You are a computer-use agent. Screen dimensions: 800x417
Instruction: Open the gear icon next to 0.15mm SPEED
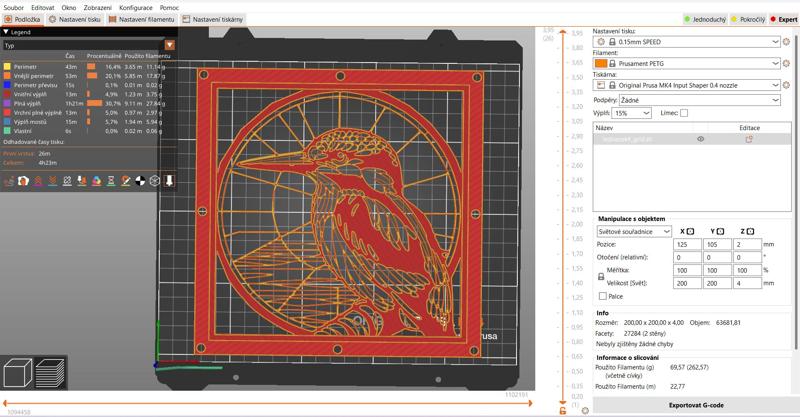[786, 42]
